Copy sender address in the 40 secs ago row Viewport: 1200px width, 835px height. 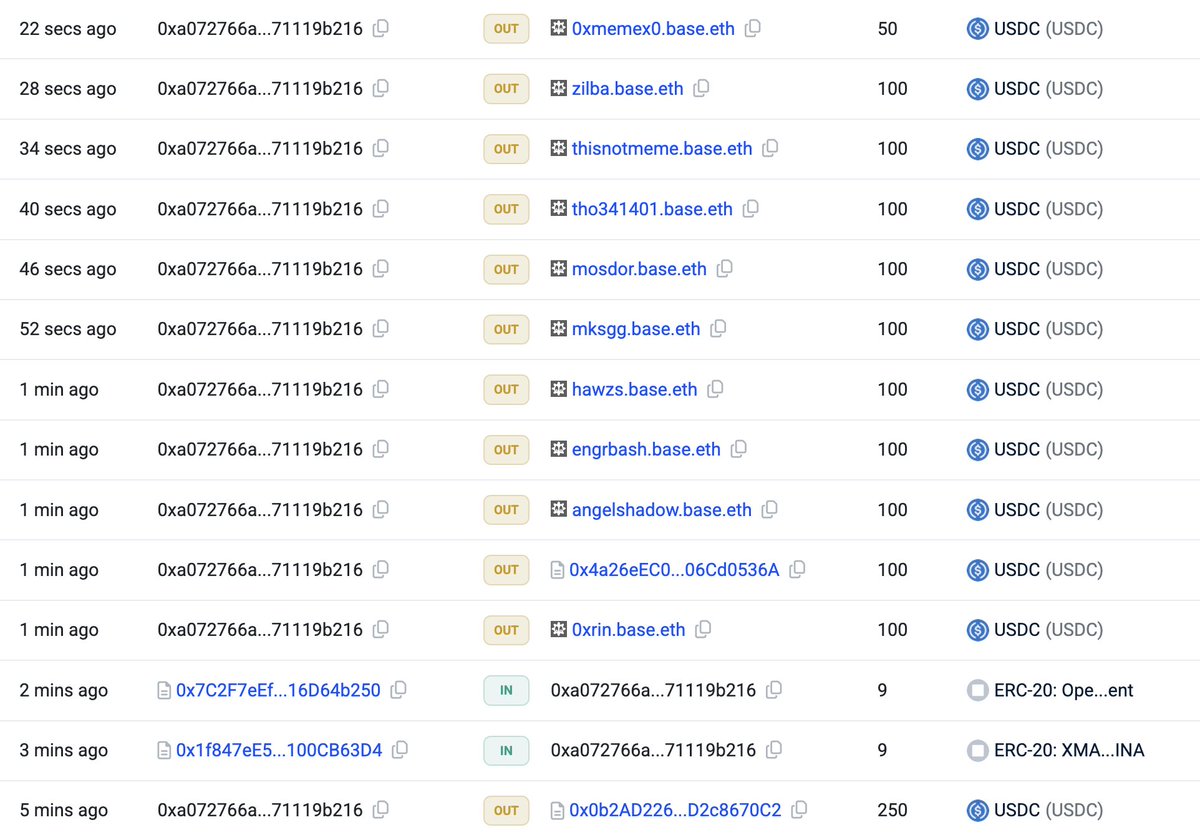(381, 208)
